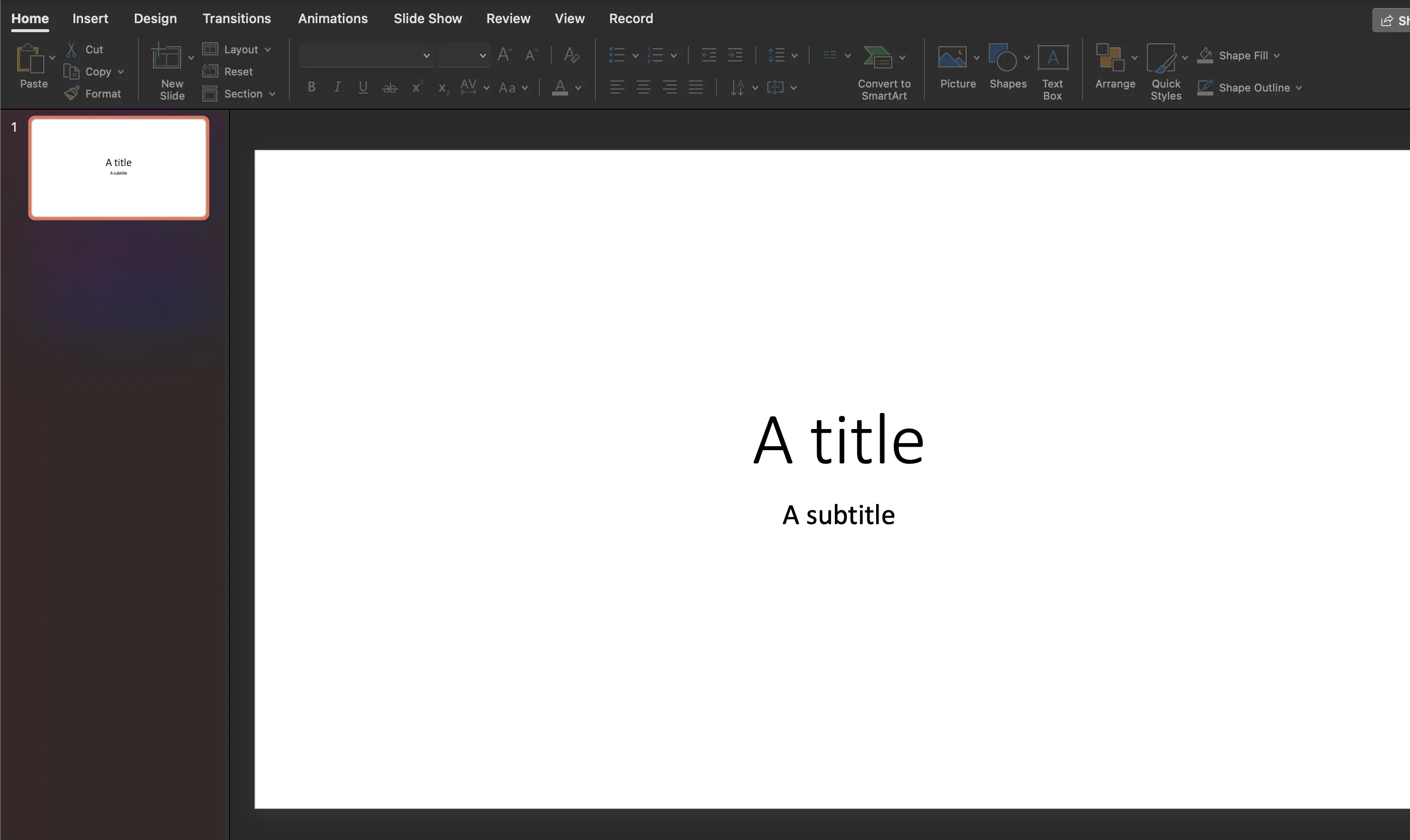Toggle bulleted list
Screen dimensions: 1410x840
[616, 55]
